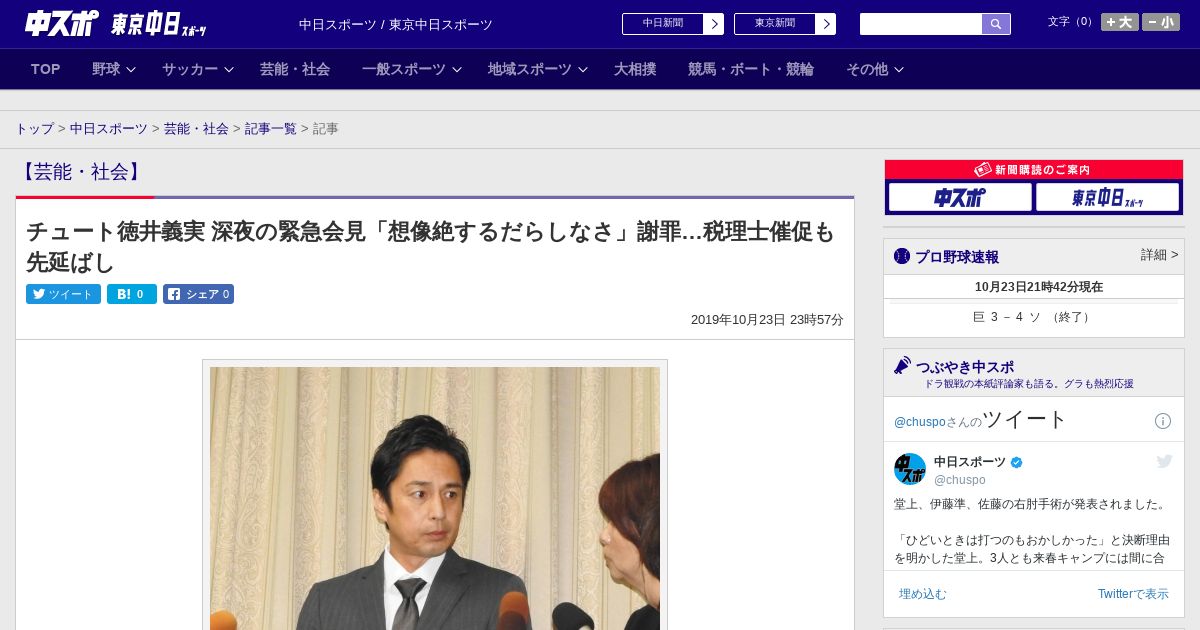Click the header text 中日スポーツ / 東京中日スポーツ

pos(396,25)
